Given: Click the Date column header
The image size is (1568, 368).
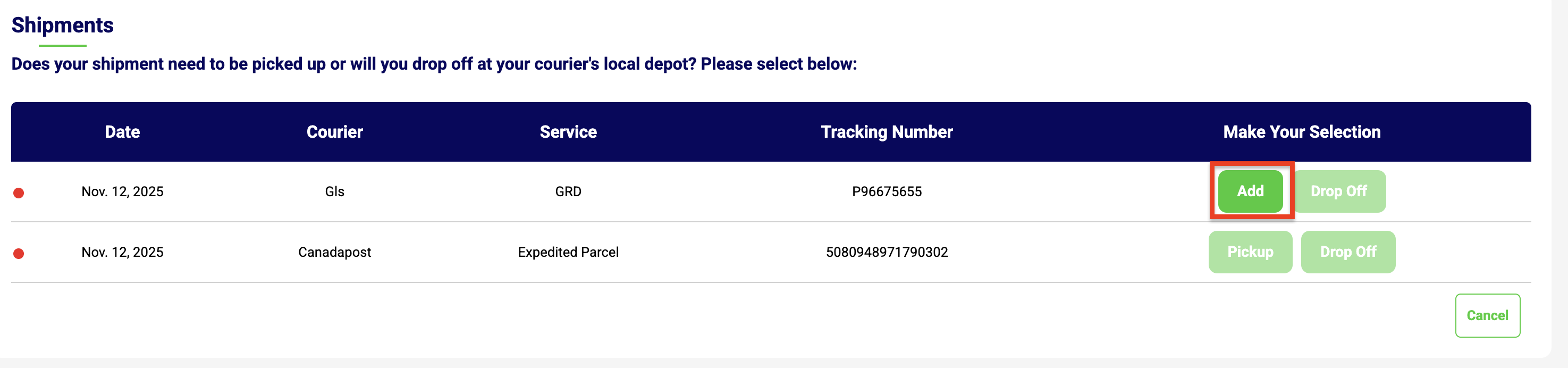Looking at the screenshot, I should [x=122, y=132].
